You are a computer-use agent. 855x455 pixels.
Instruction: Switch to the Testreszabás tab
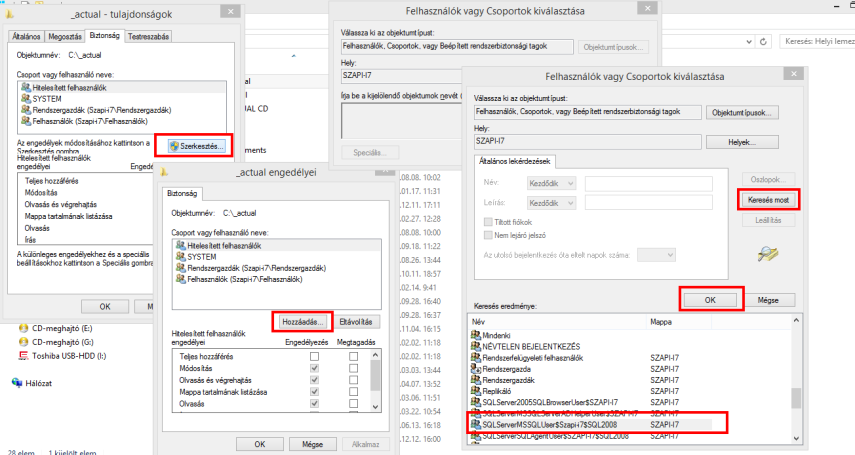(150, 36)
